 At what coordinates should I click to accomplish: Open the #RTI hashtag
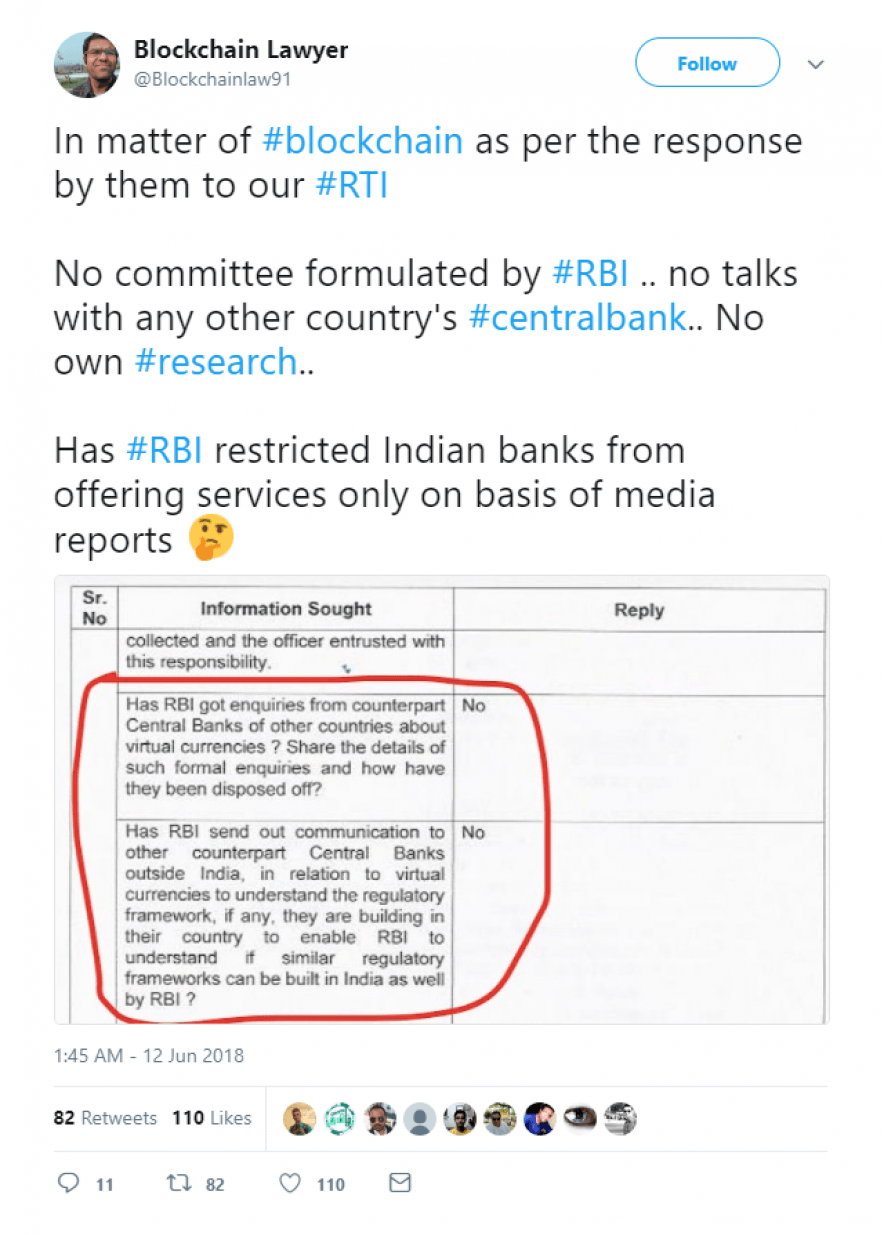[x=350, y=186]
